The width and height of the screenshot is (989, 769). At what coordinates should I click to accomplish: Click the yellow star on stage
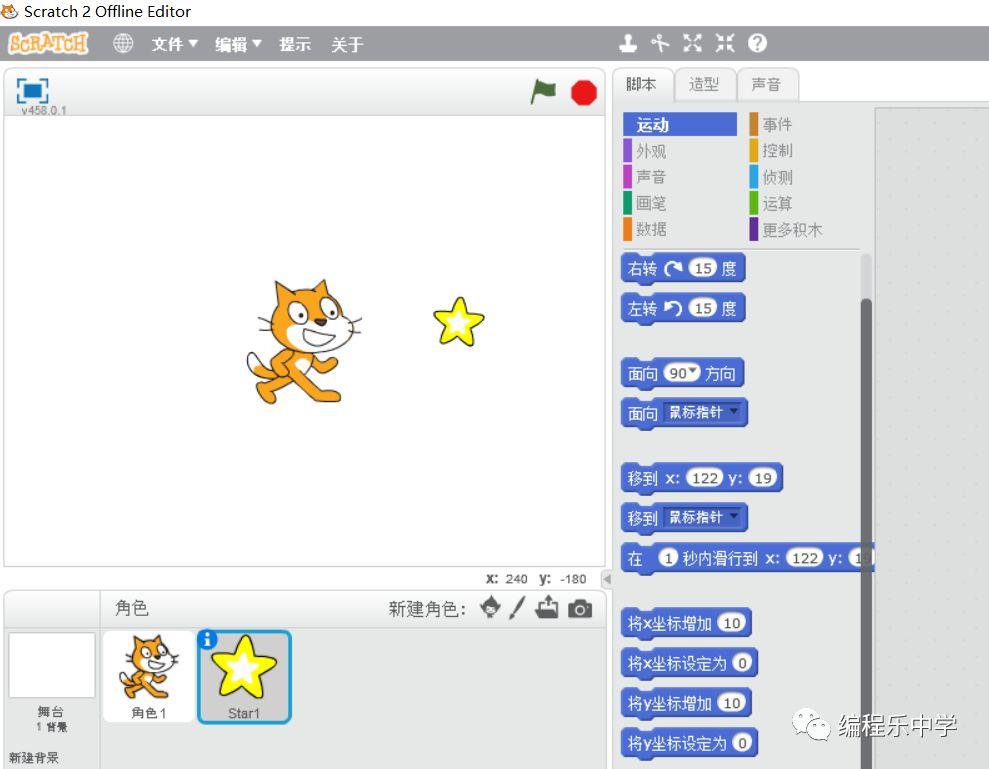[x=459, y=322]
